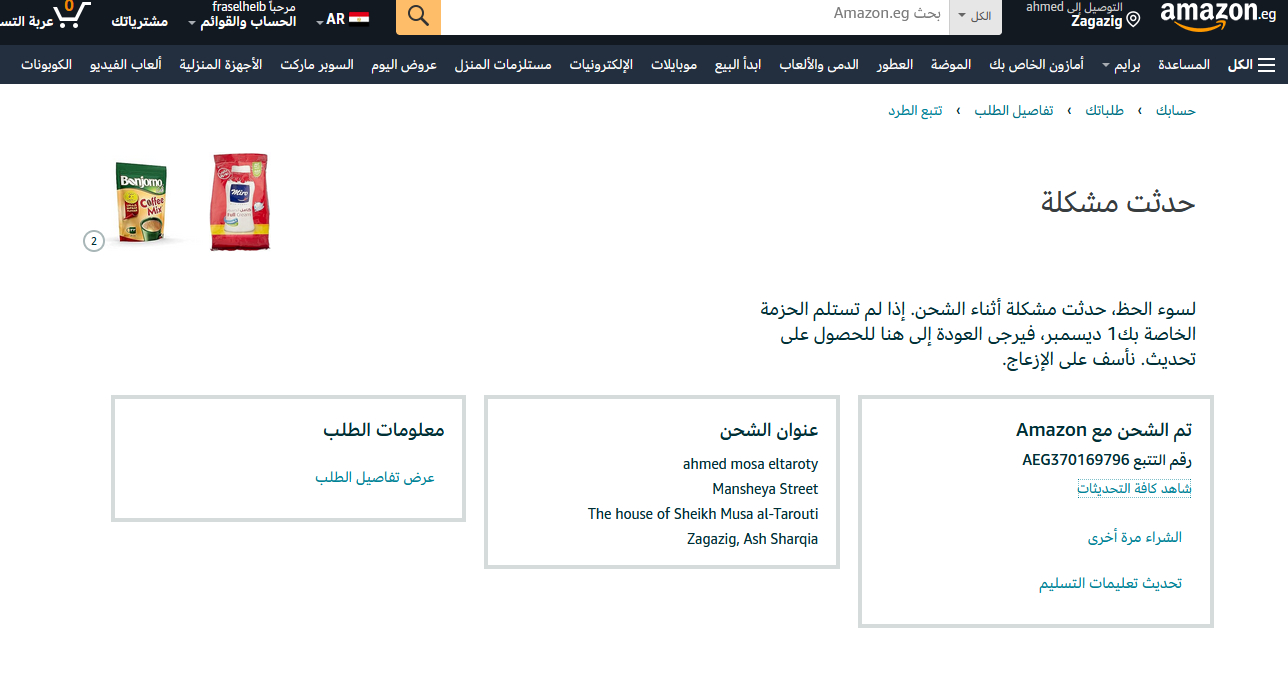
Task: Click the معلومات الطلب heading
Action: (x=384, y=430)
